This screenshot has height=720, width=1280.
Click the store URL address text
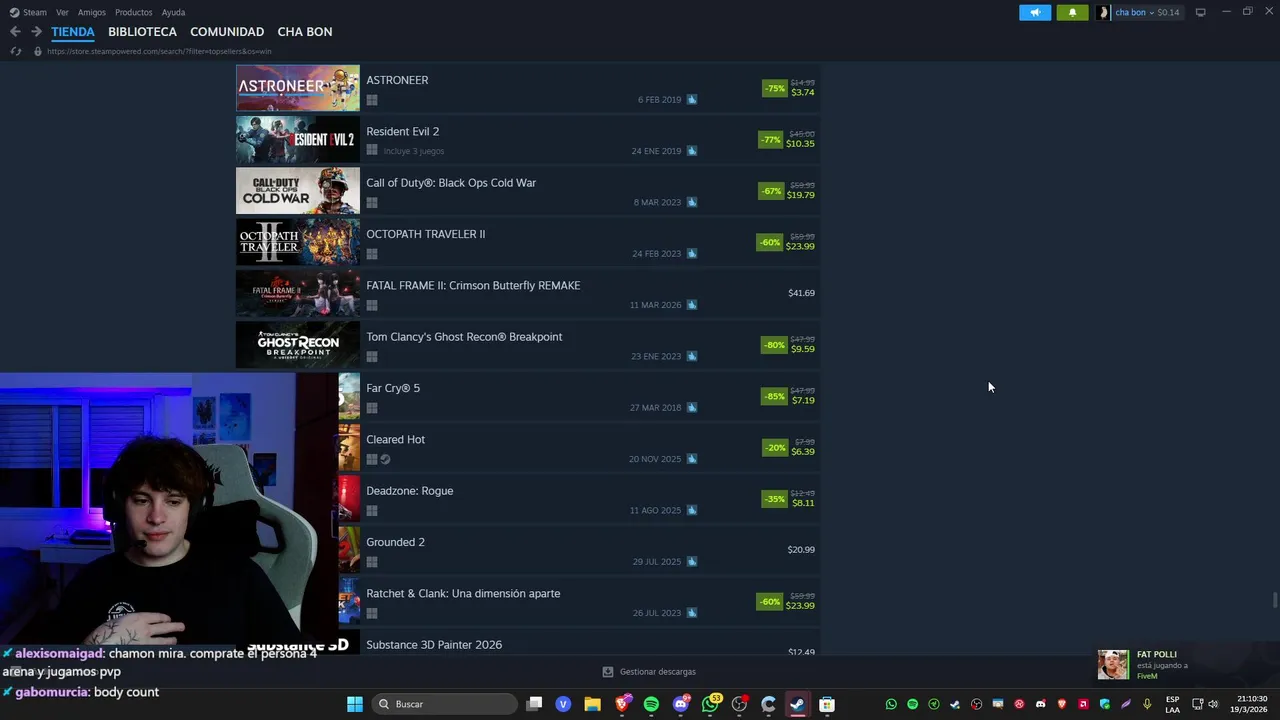159,51
